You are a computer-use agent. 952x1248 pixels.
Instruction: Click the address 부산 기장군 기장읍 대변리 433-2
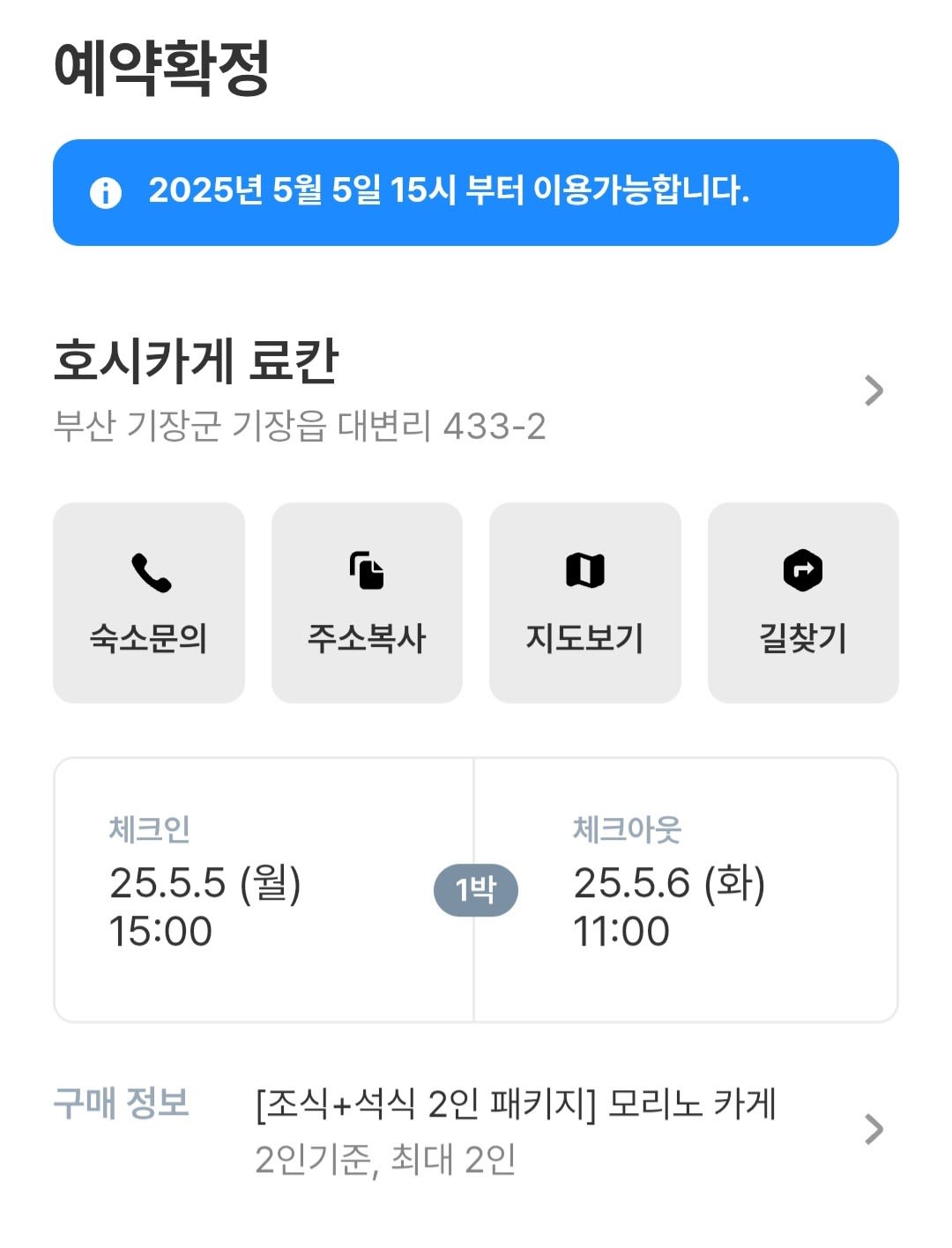300,427
